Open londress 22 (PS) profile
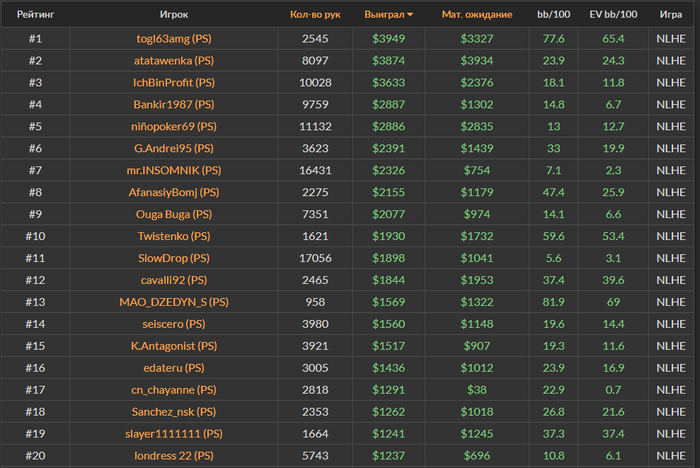The height and width of the screenshot is (468, 700). [174, 455]
